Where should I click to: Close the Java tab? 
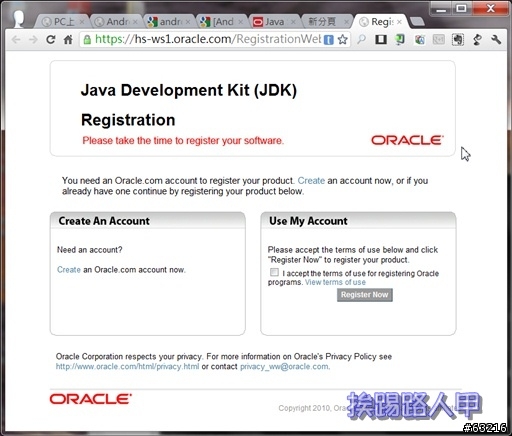click(x=293, y=22)
